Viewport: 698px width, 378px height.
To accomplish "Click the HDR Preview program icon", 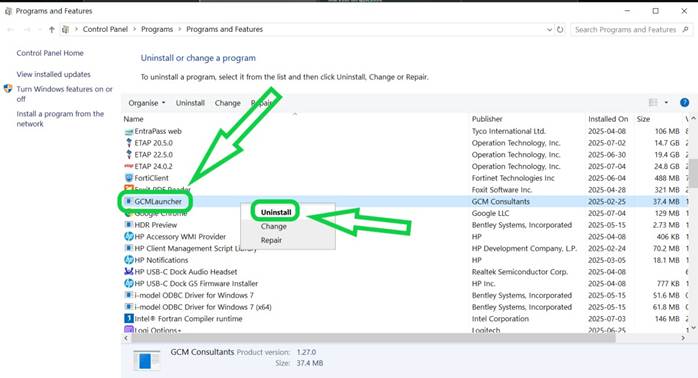I will click(x=129, y=225).
